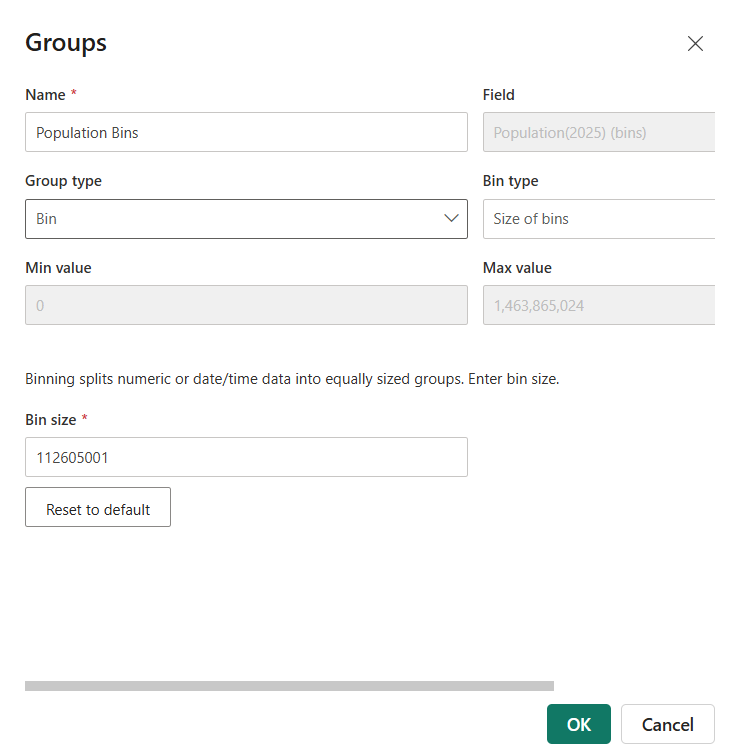Image resolution: width=735 pixels, height=756 pixels.
Task: Click the disabled Min value field showing 0
Action: (246, 305)
